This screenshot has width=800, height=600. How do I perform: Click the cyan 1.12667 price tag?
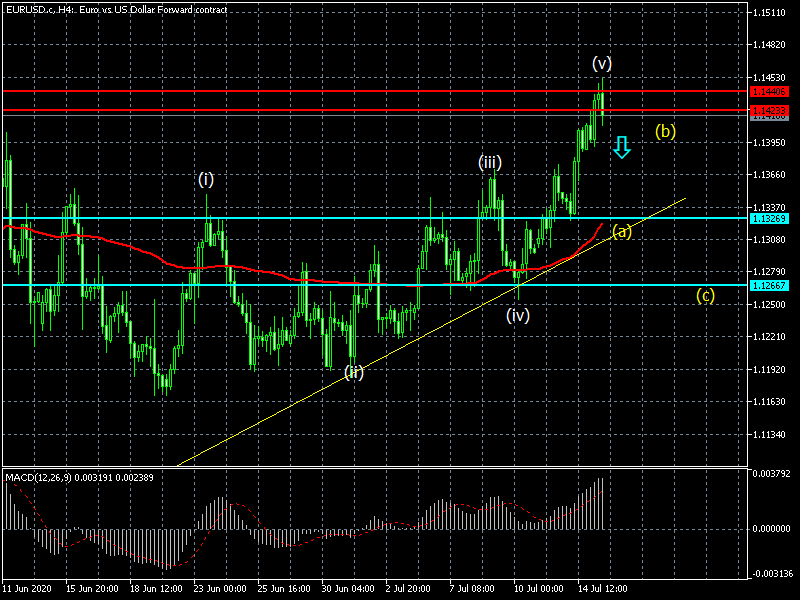[769, 285]
